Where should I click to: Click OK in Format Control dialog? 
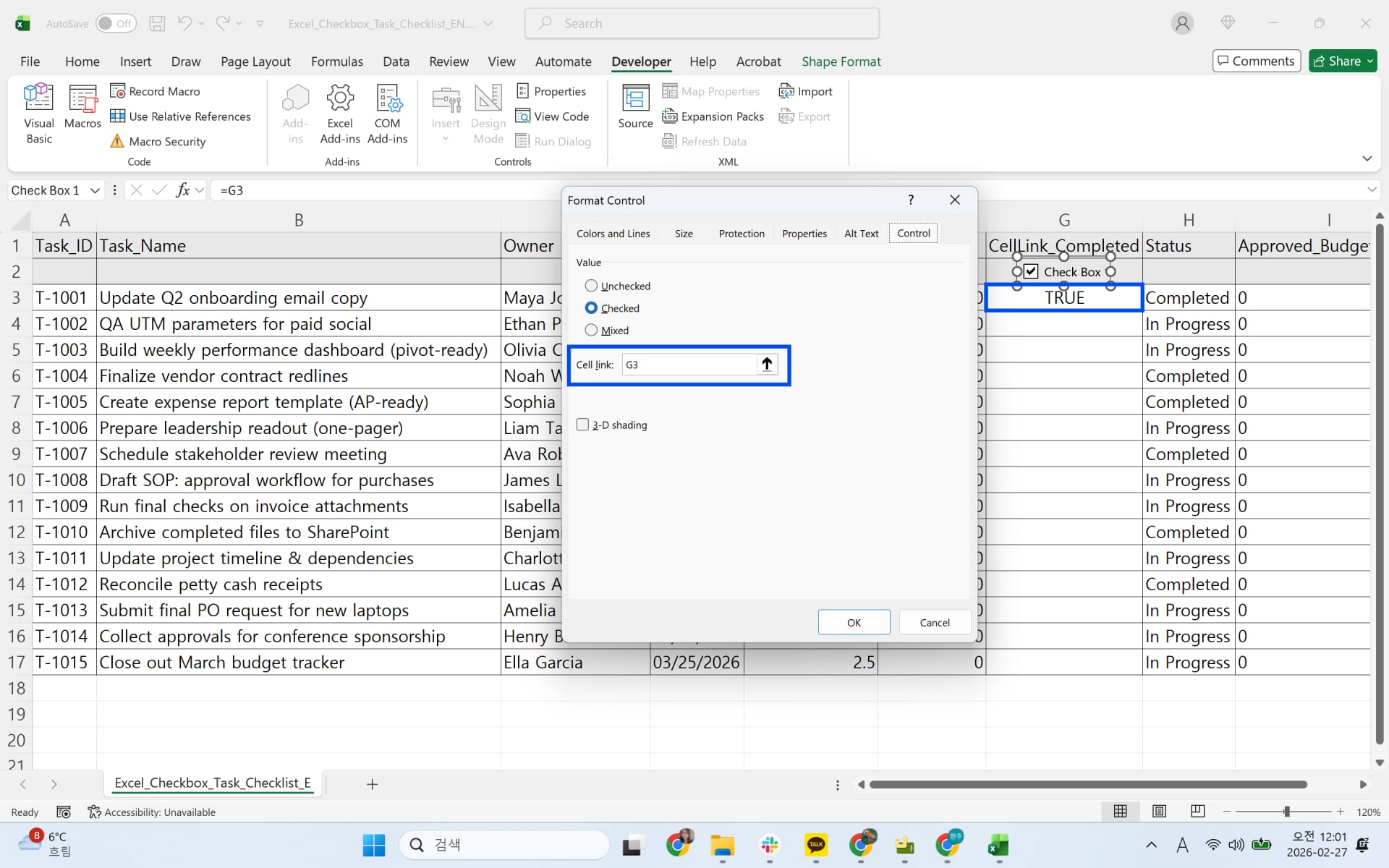[854, 622]
